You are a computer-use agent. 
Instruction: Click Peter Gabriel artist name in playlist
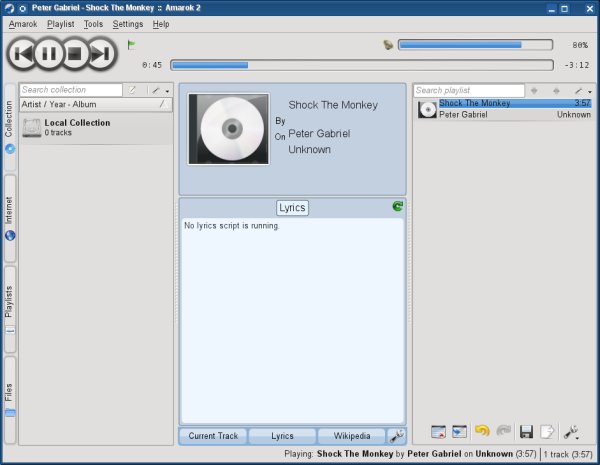[x=463, y=114]
